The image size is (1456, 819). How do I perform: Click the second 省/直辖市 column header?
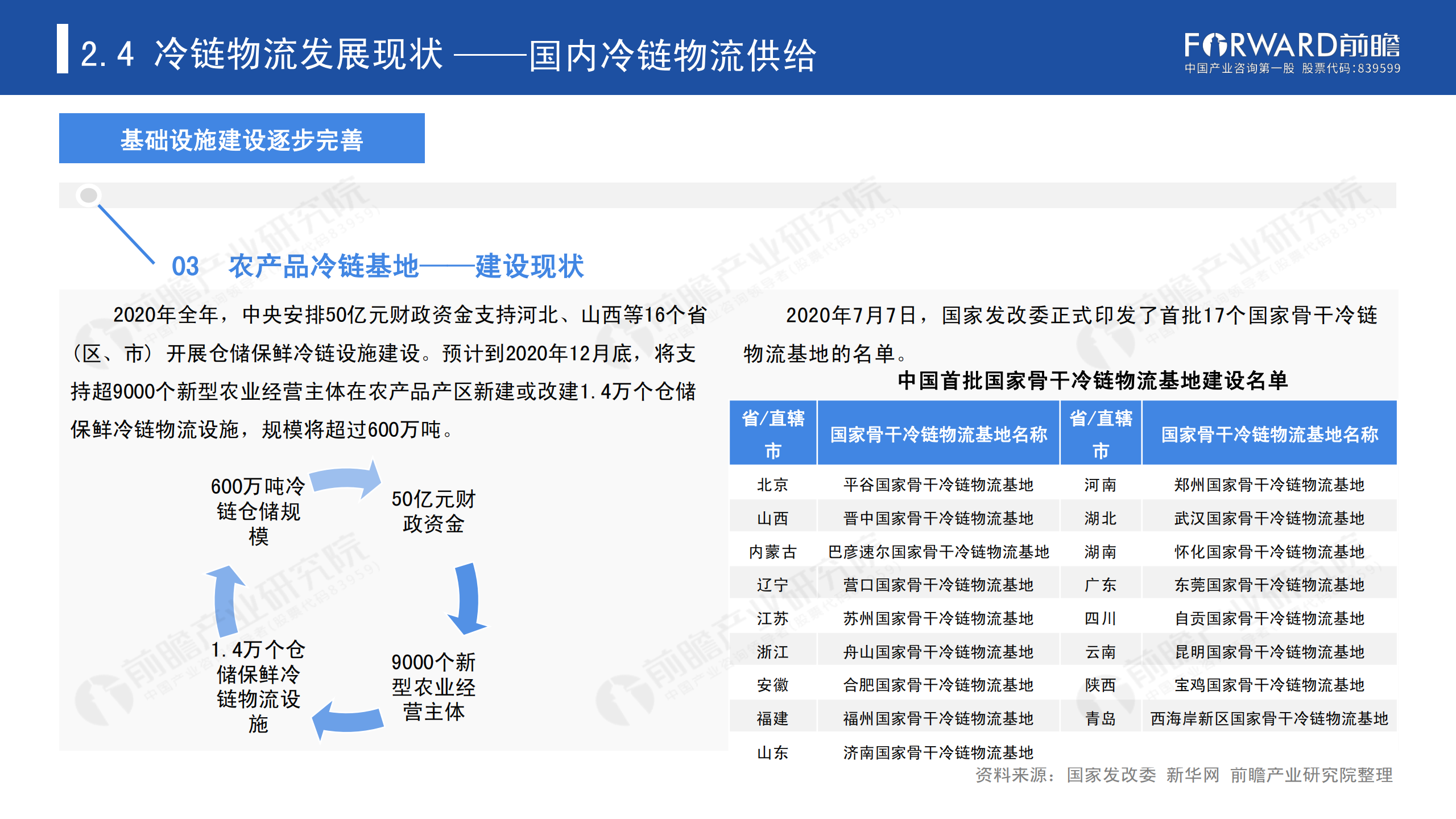point(1101,433)
